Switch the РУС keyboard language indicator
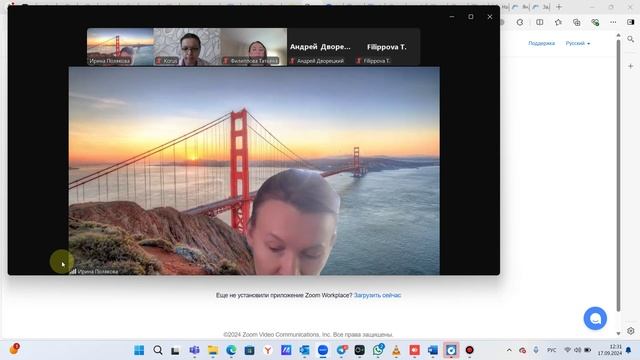The height and width of the screenshot is (360, 640). click(x=551, y=350)
